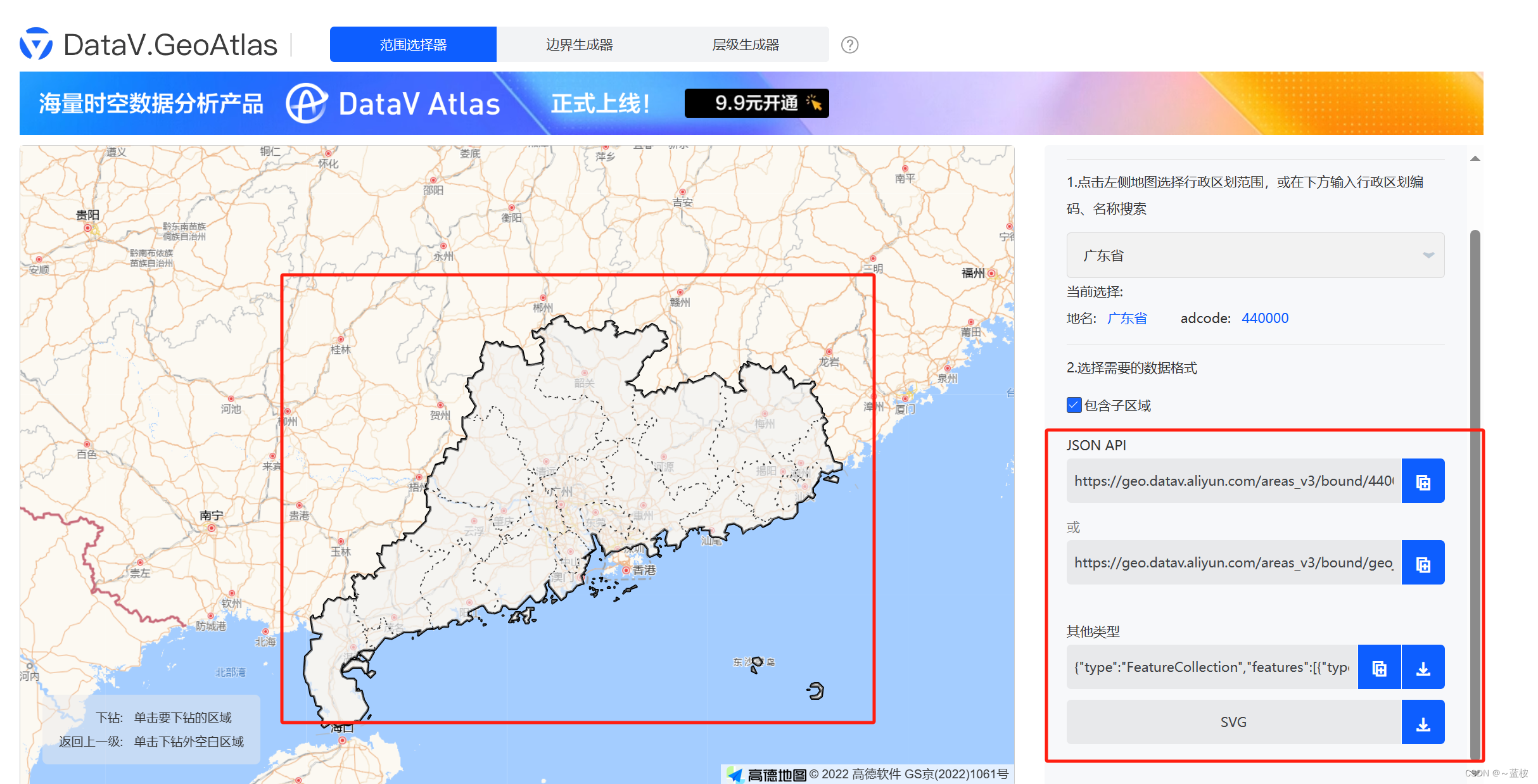Download the SVG boundary file
This screenshot has width=1538, height=784.
tap(1423, 721)
